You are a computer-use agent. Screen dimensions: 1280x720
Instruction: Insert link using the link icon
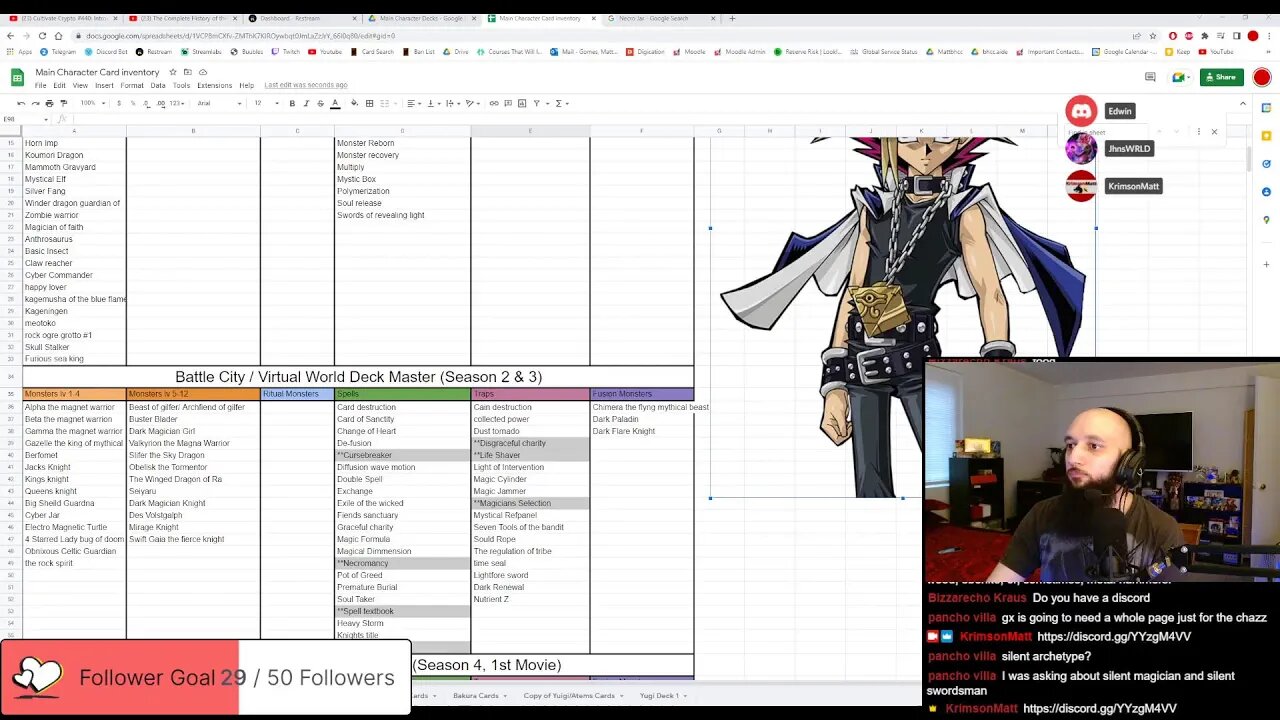pyautogui.click(x=494, y=103)
